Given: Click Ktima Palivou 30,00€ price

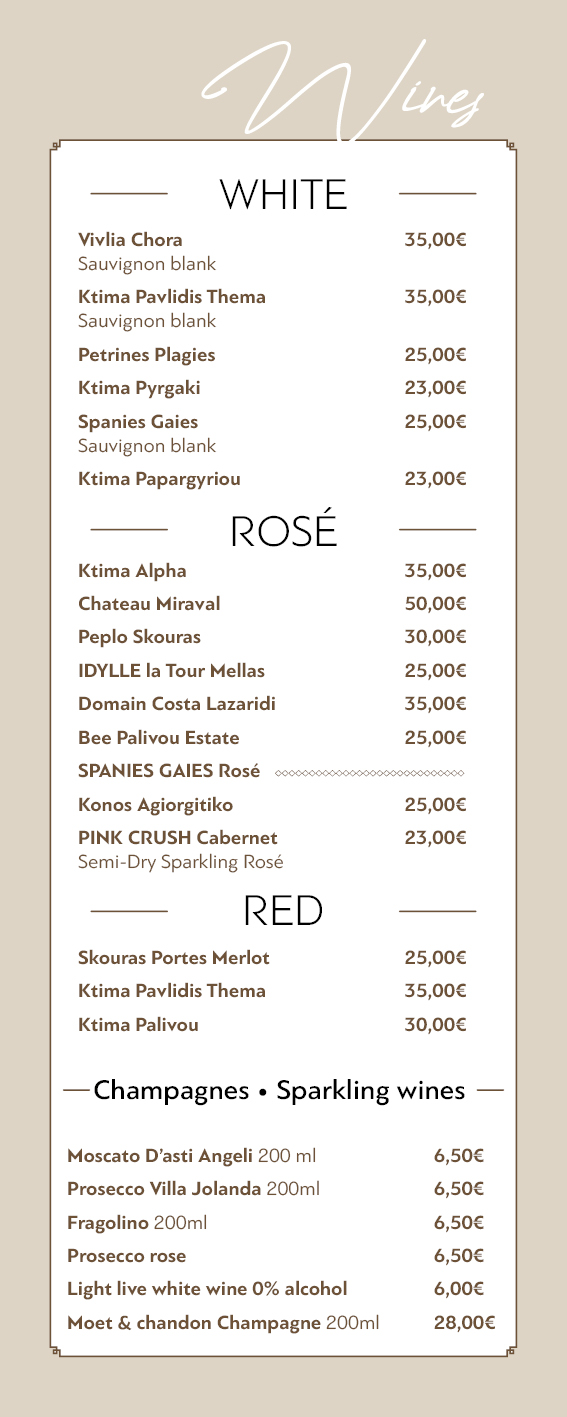Looking at the screenshot, I should pyautogui.click(x=436, y=1024).
